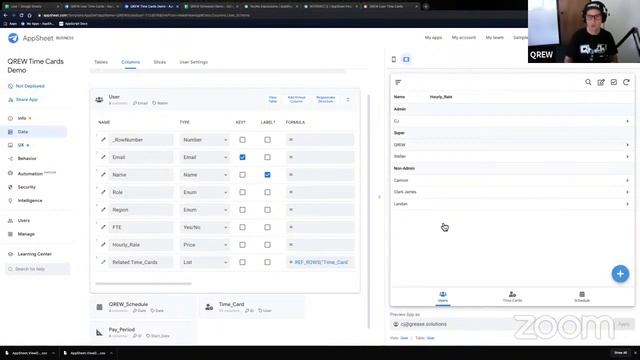Image resolution: width=640 pixels, height=360 pixels.
Task: Open the Data section in sidebar
Action: (23, 132)
